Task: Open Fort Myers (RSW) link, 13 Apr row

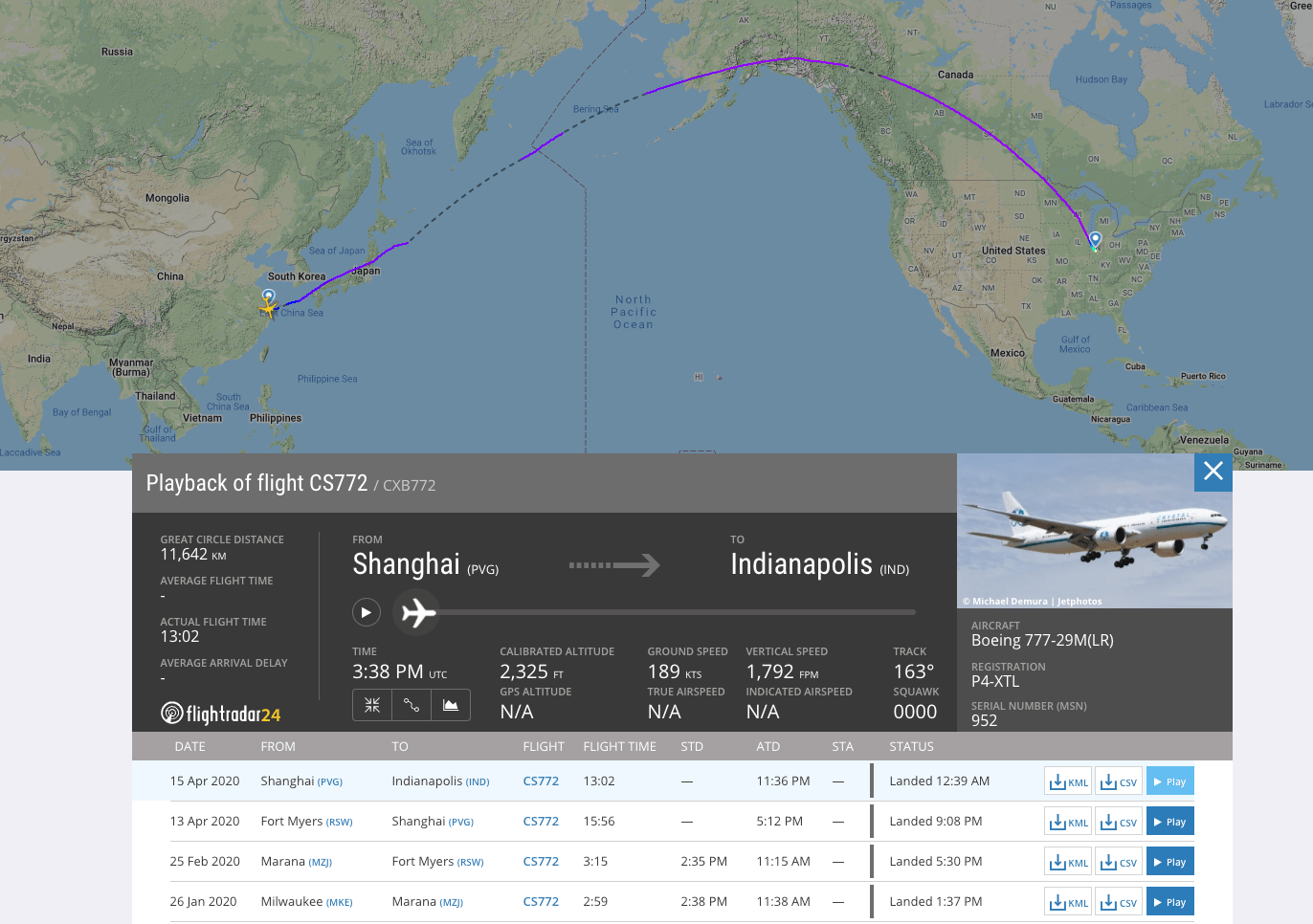Action: [x=306, y=822]
